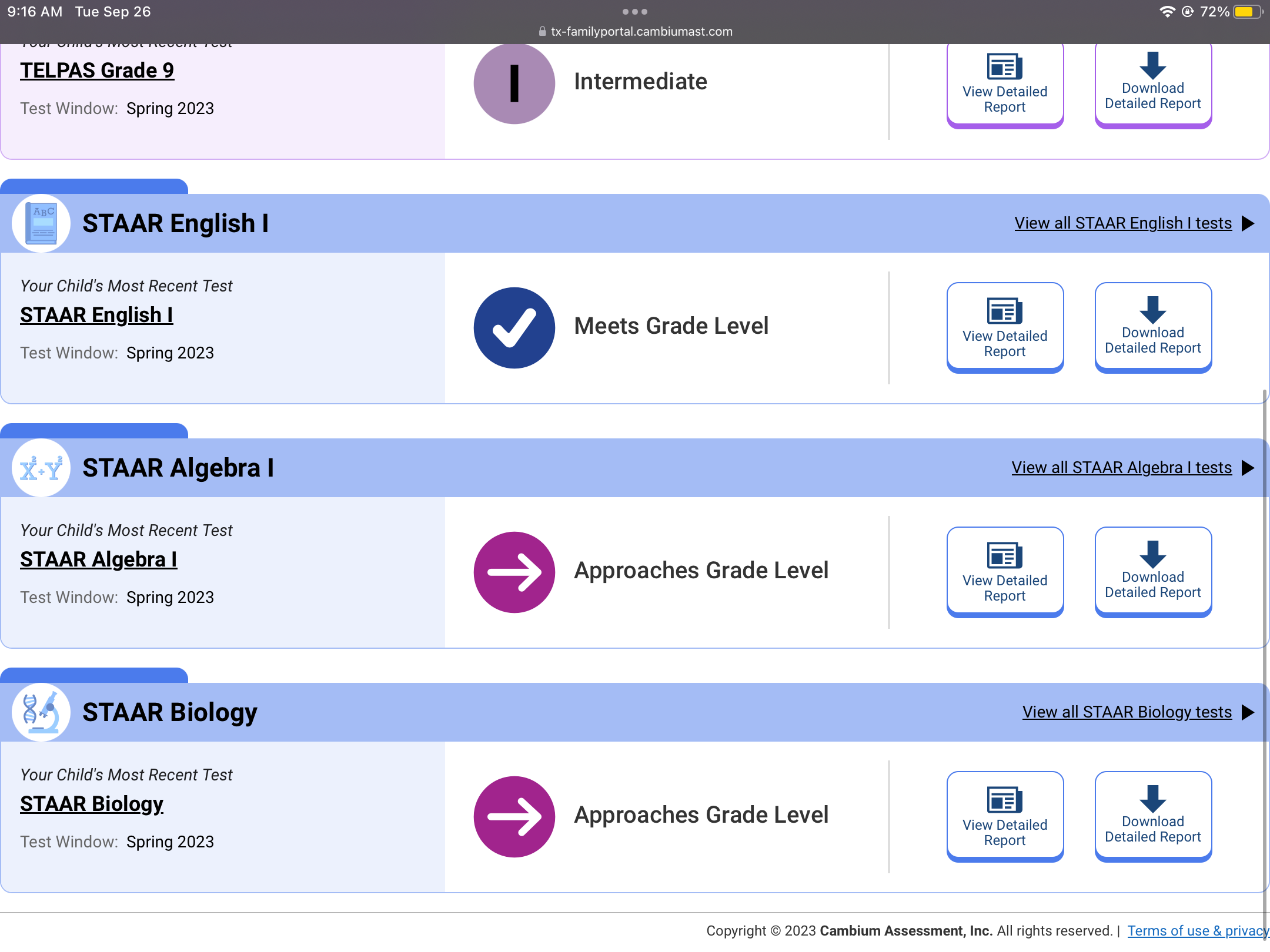
Task: Open Terms of use & privacy link
Action: 1197,931
